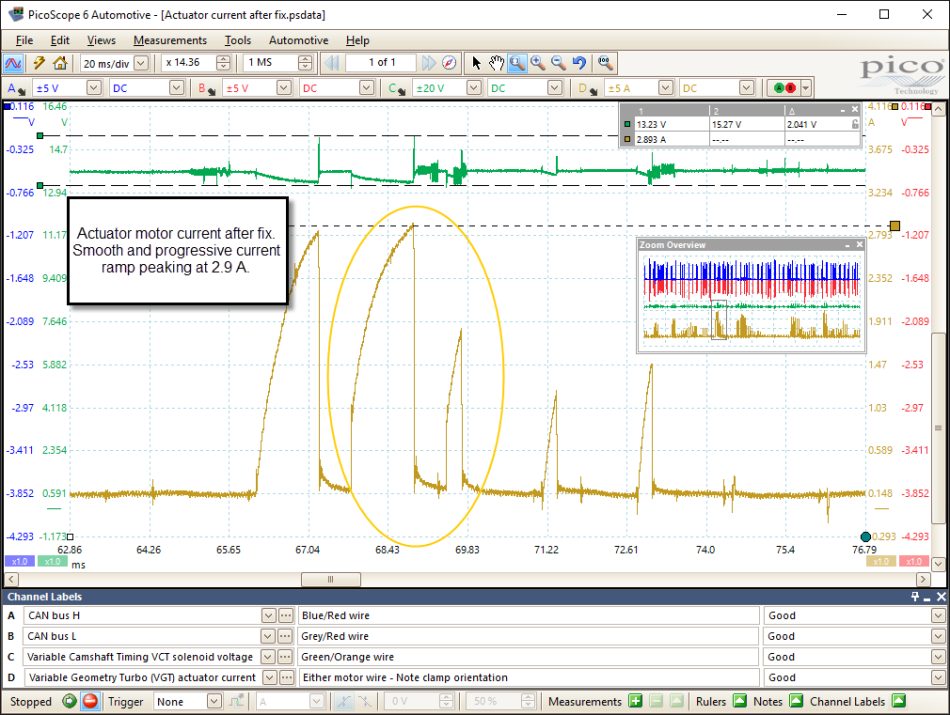Click the Undo zoom arrow icon
This screenshot has width=950, height=715.
[579, 63]
